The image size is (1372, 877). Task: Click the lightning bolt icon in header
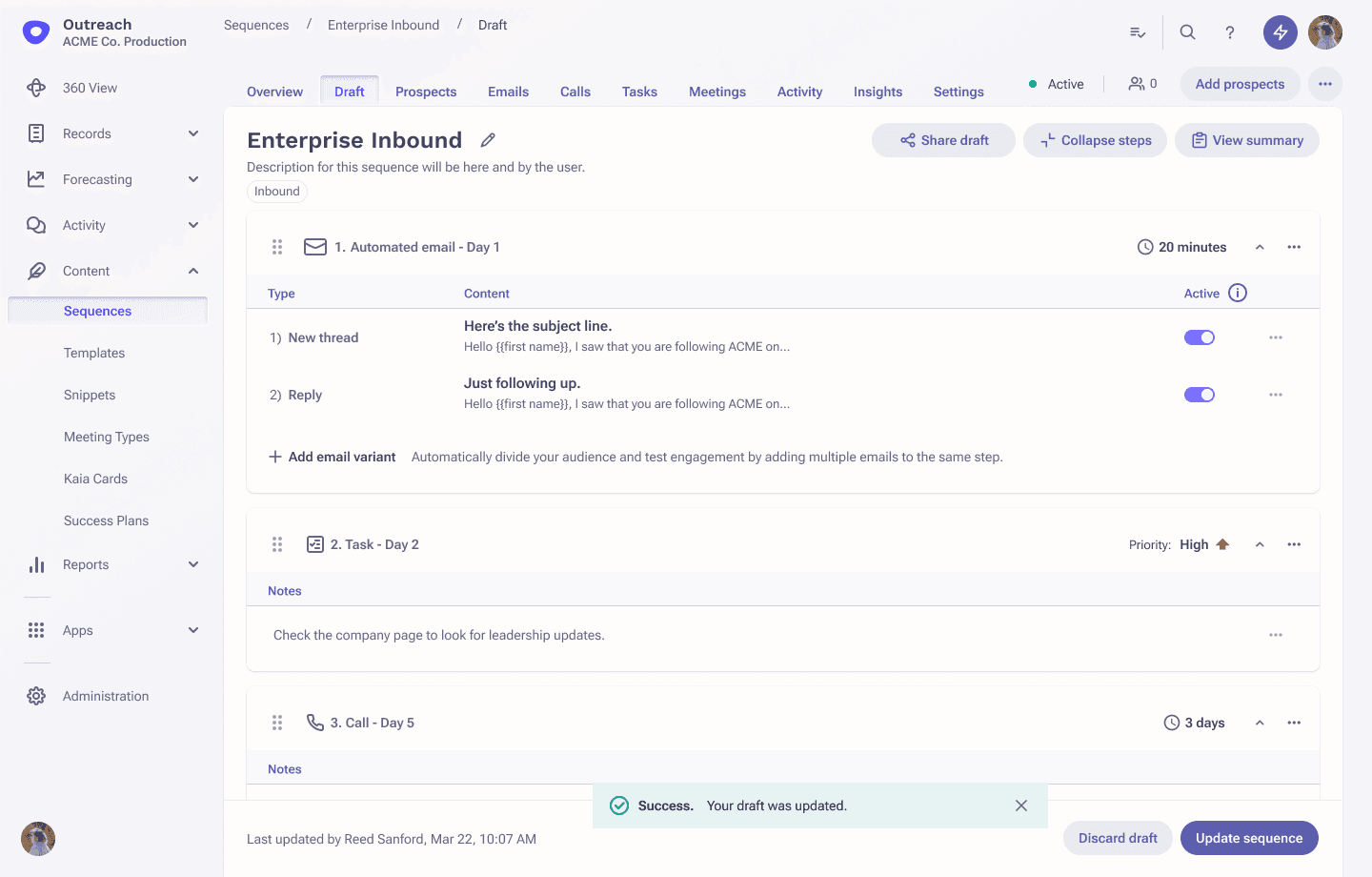1280,32
